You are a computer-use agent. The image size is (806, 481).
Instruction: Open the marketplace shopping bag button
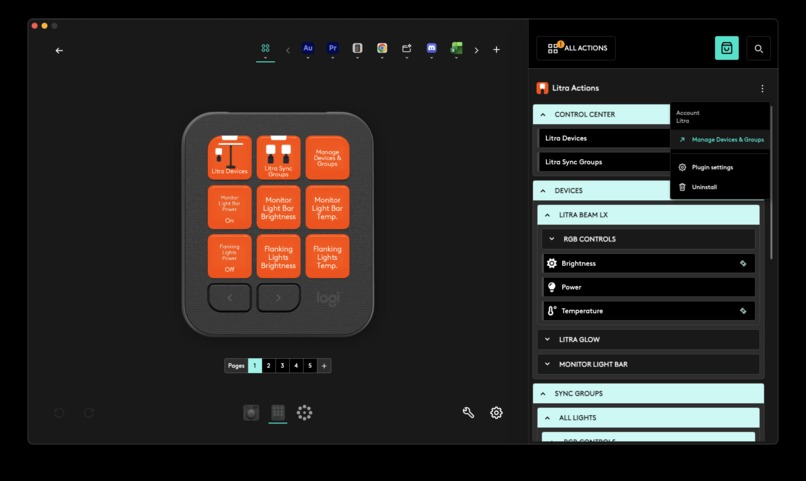click(x=727, y=48)
